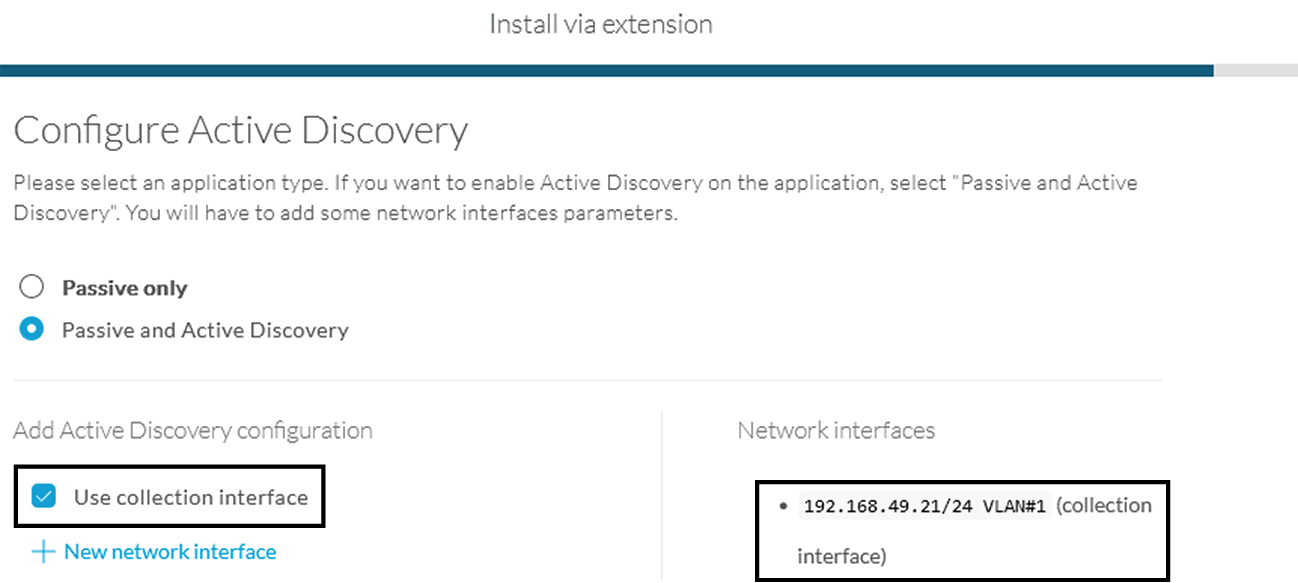
Task: Expand the Network interfaces section header
Action: (x=835, y=431)
